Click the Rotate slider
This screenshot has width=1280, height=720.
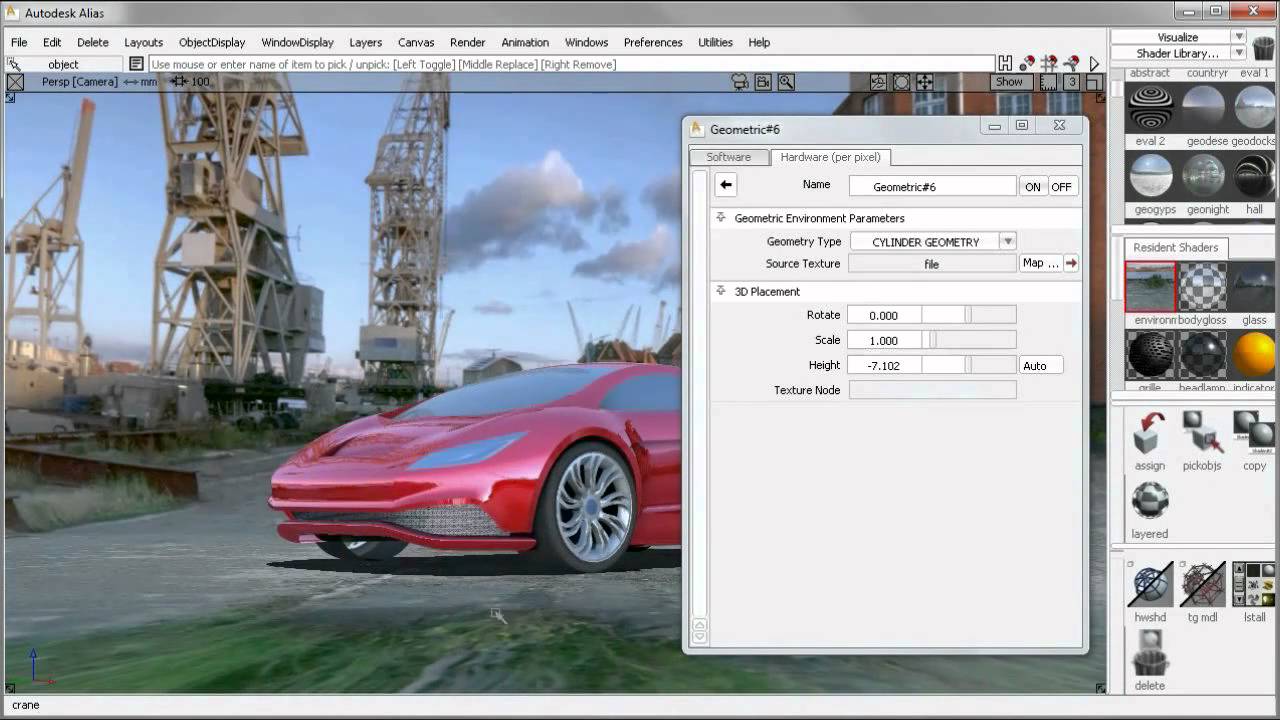click(x=968, y=314)
